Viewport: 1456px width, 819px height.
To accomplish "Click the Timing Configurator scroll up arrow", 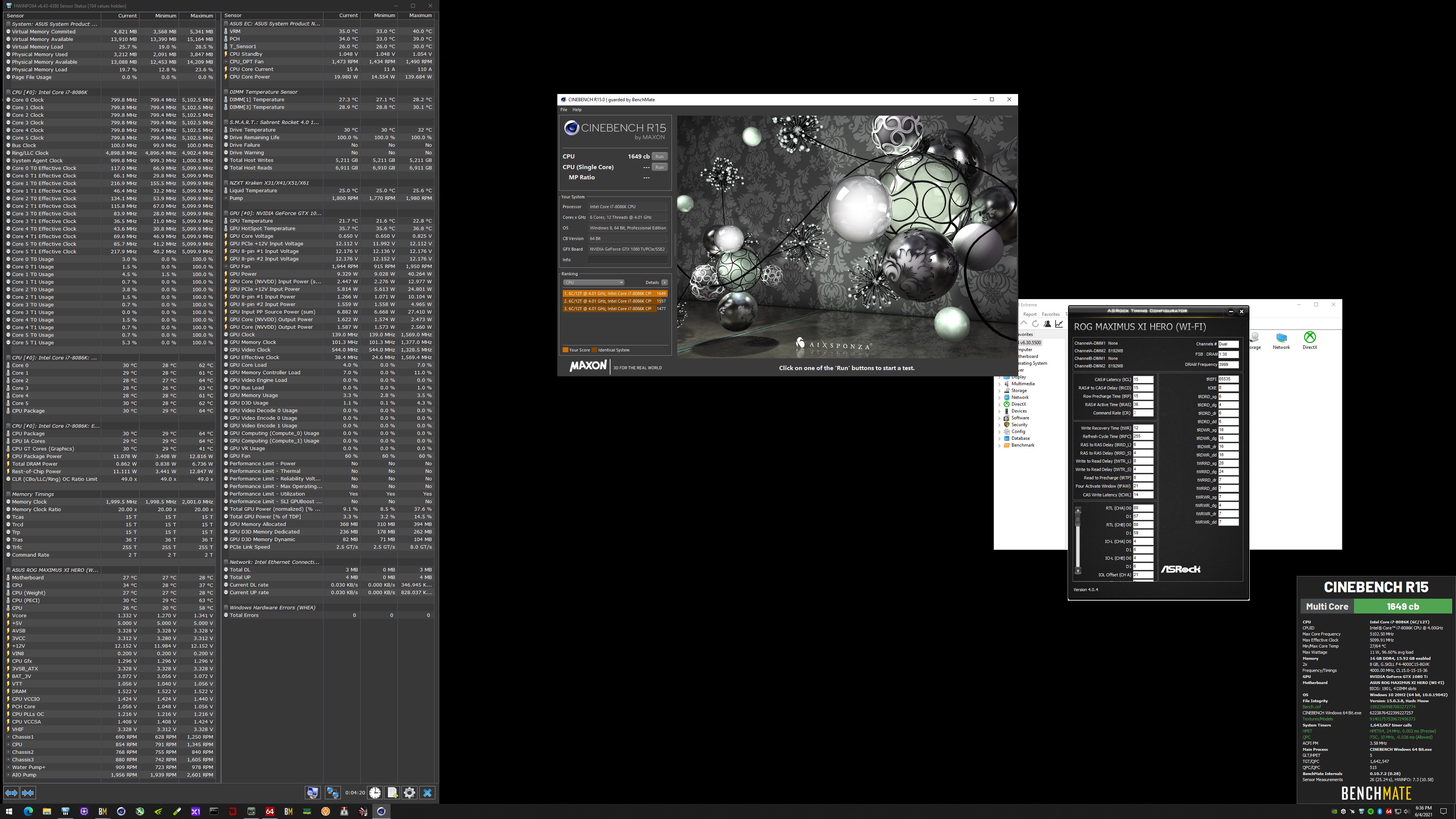I will [x=1078, y=510].
